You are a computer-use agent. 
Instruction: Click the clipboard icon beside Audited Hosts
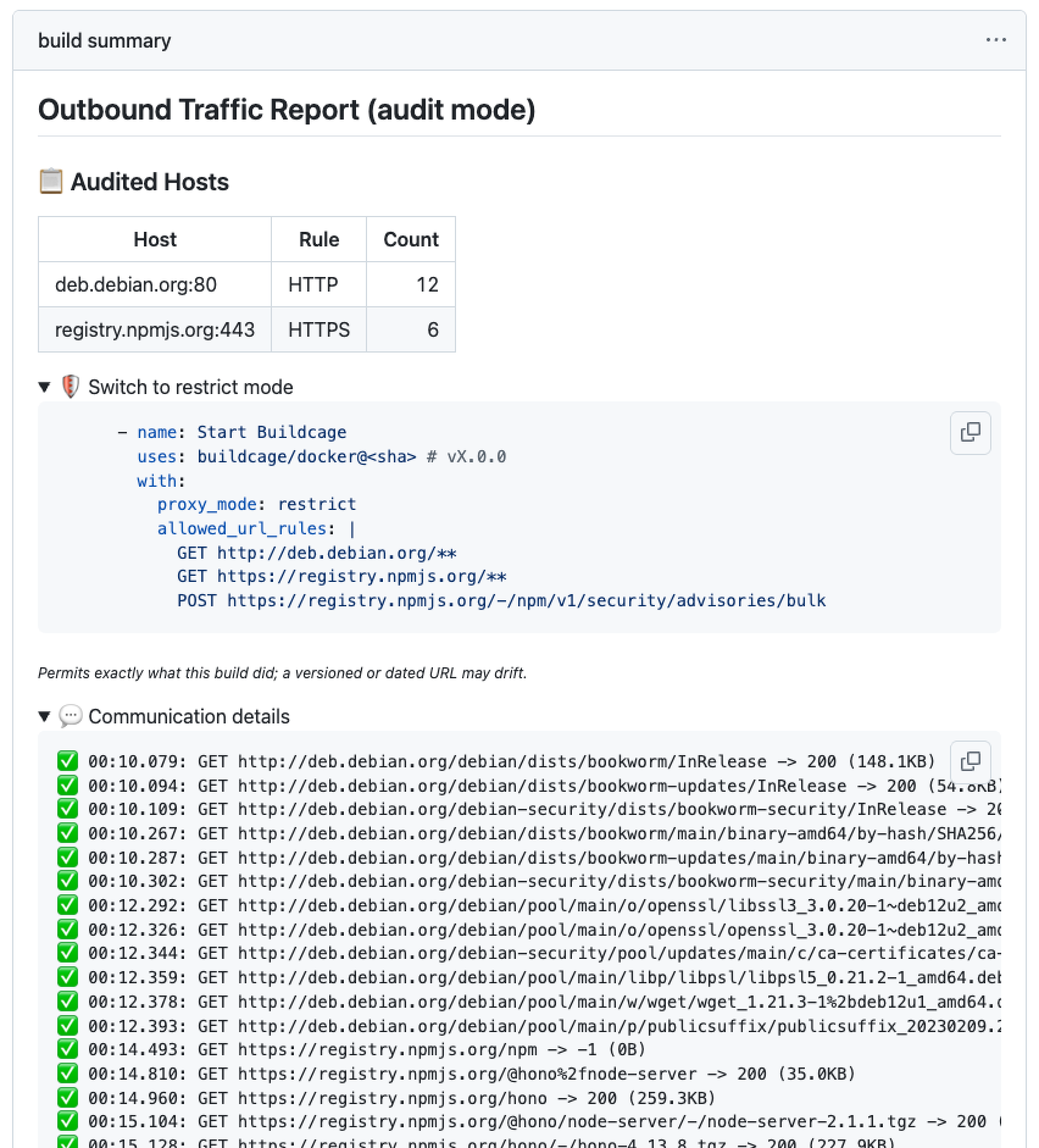(51, 182)
